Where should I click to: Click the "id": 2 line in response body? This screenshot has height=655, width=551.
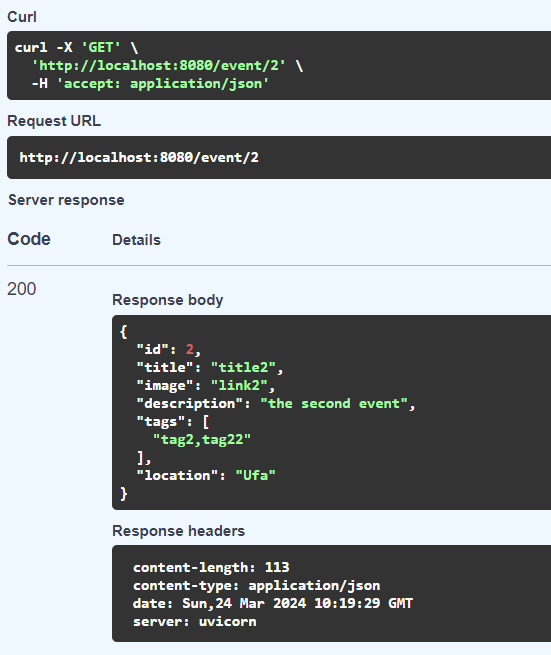click(x=169, y=349)
